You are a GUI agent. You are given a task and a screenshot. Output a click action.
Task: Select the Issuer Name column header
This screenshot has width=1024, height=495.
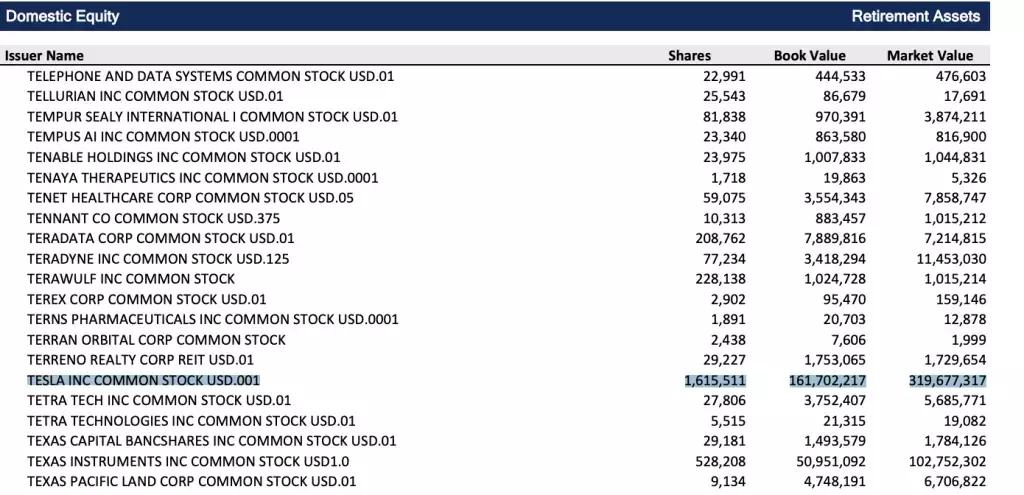pos(45,56)
